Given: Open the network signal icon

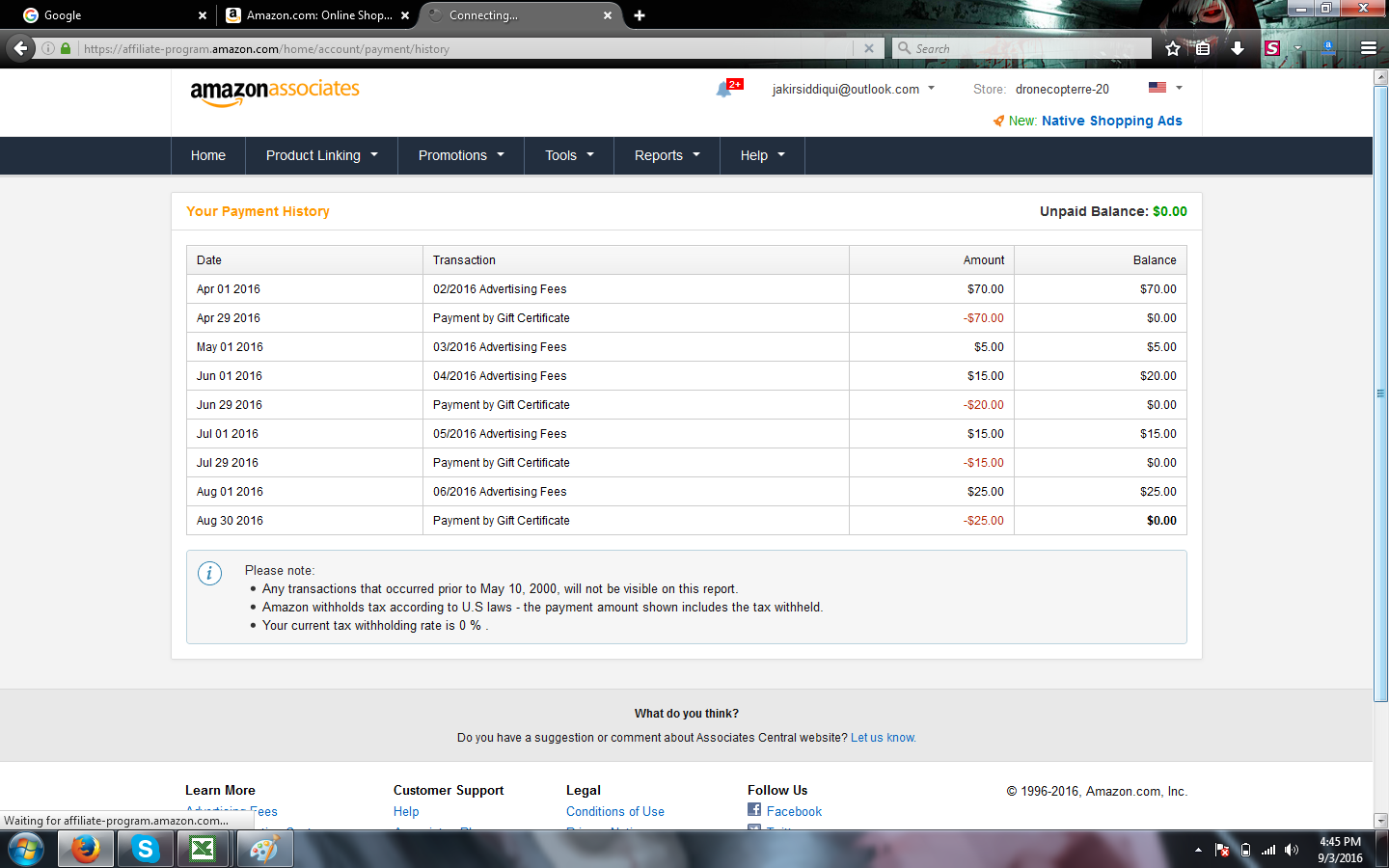Looking at the screenshot, I should click(1268, 850).
